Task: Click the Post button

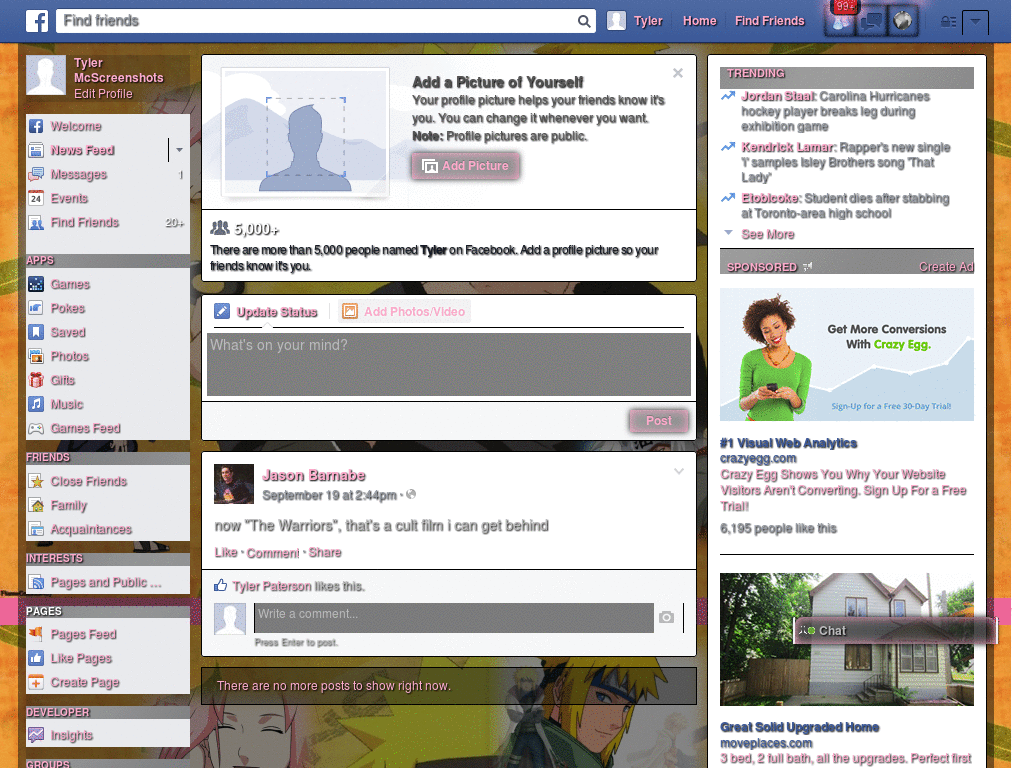Action: tap(658, 421)
